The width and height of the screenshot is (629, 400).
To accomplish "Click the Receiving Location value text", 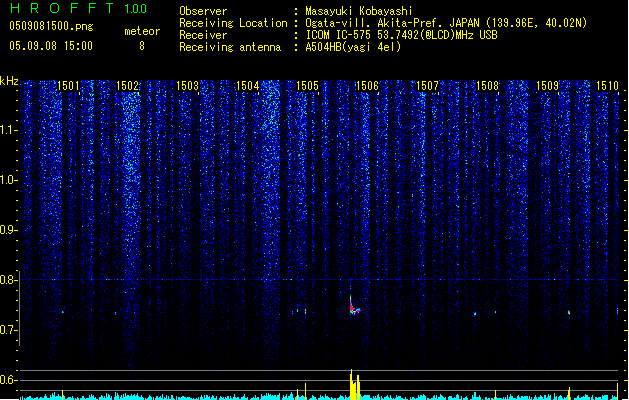I will (446, 23).
